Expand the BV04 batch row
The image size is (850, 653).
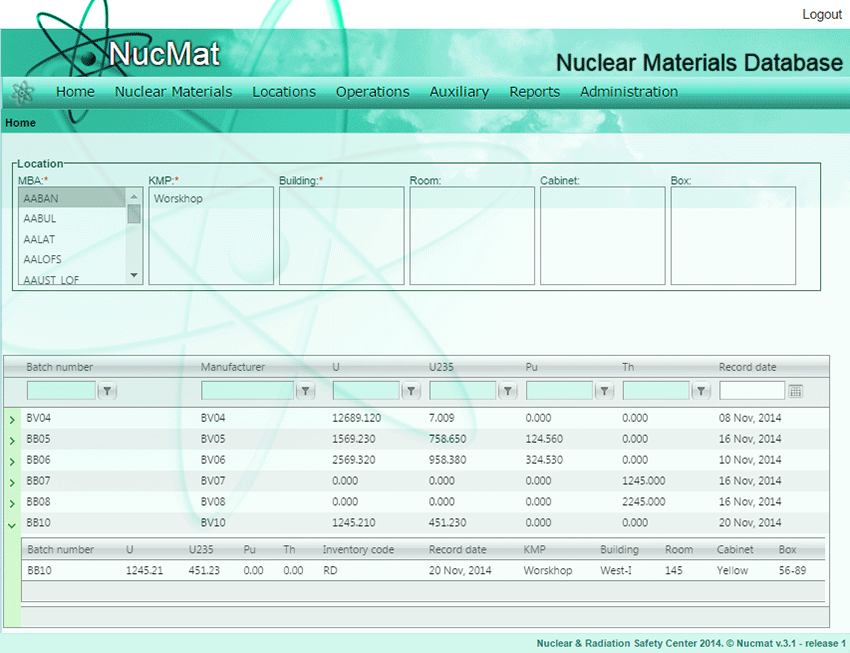click(12, 419)
